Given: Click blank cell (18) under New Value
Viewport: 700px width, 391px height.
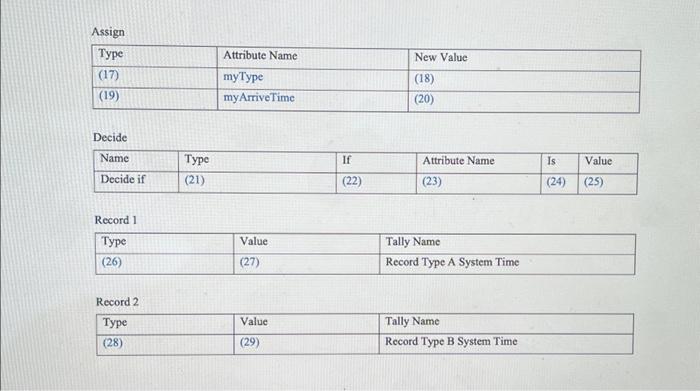Looking at the screenshot, I should click(524, 81).
